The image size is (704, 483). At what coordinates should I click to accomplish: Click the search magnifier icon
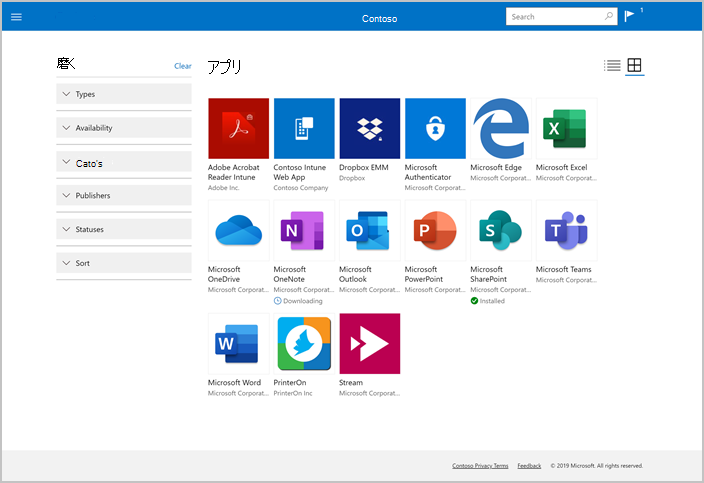pyautogui.click(x=608, y=17)
